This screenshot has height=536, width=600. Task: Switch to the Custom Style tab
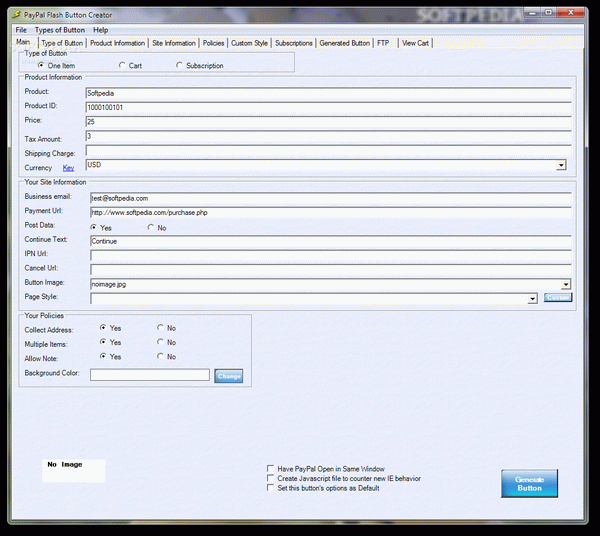point(249,43)
